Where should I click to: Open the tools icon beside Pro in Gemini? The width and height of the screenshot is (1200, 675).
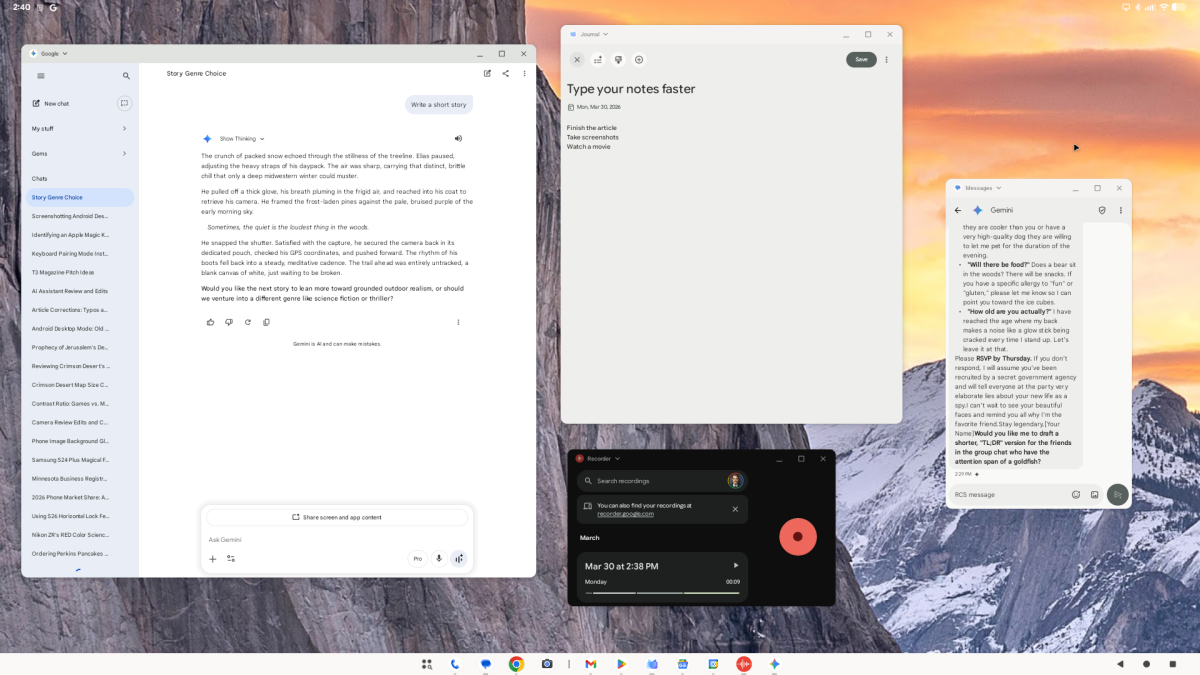pyautogui.click(x=231, y=558)
